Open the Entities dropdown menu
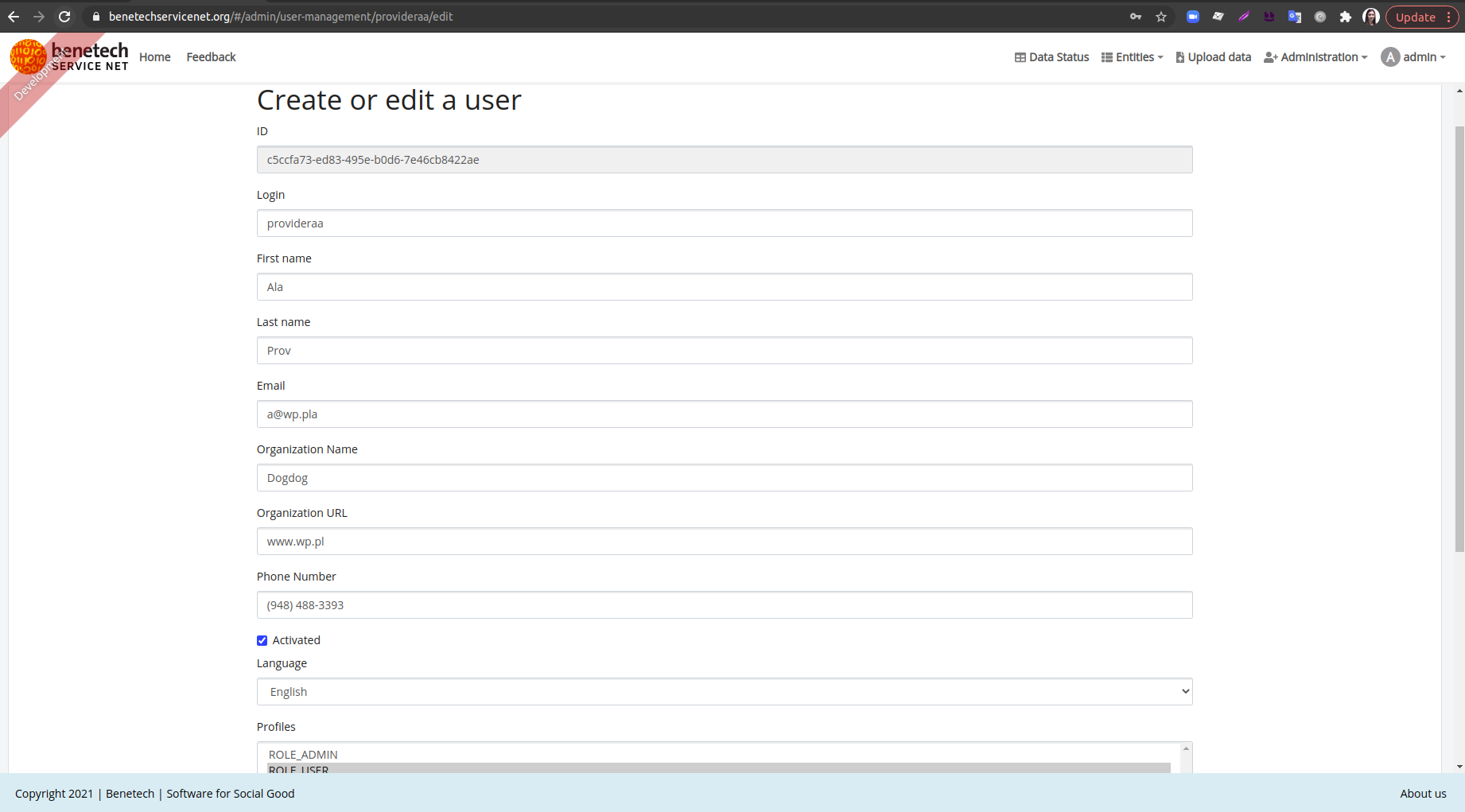 1132,56
